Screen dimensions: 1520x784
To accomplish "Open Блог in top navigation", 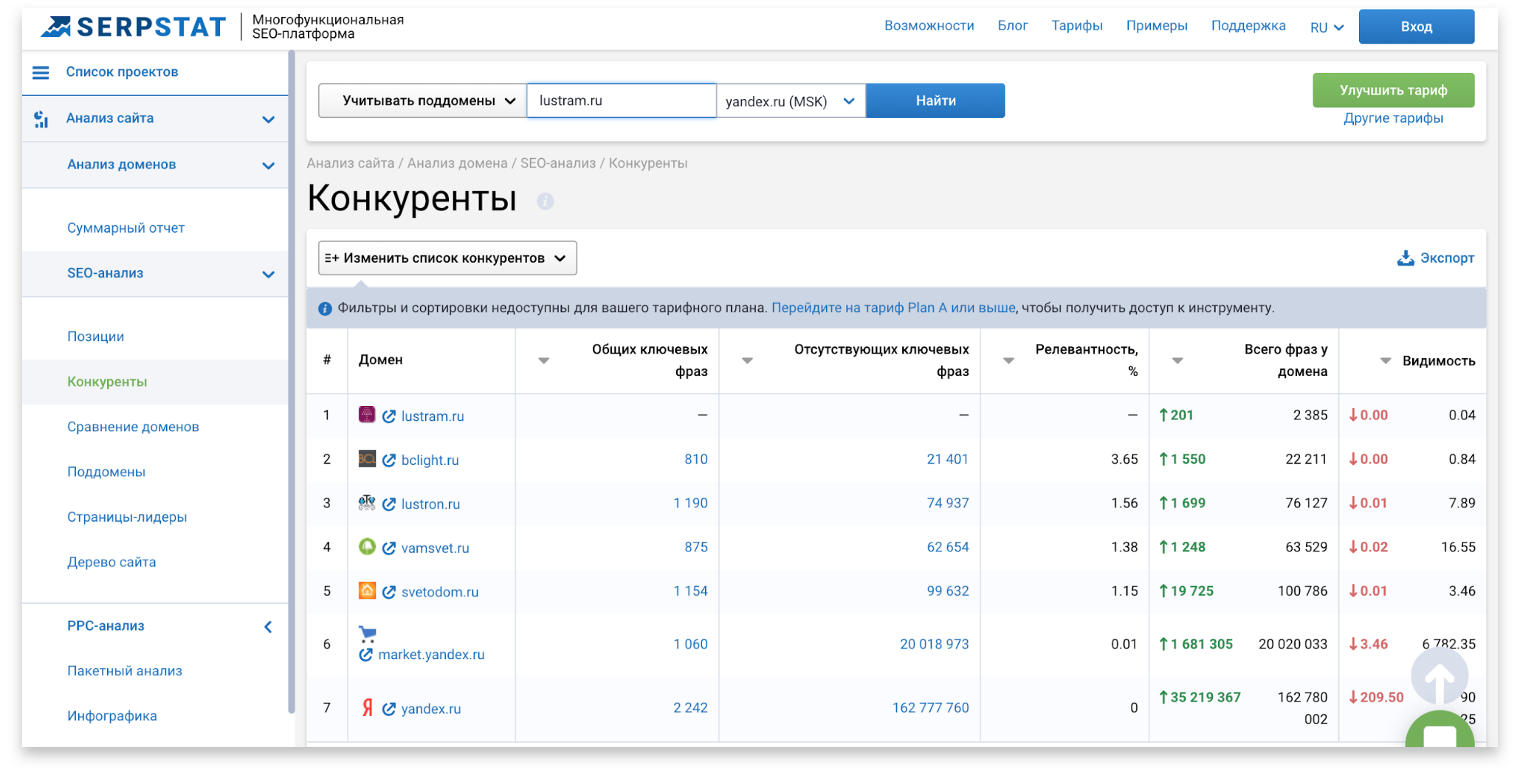I will coord(1012,26).
